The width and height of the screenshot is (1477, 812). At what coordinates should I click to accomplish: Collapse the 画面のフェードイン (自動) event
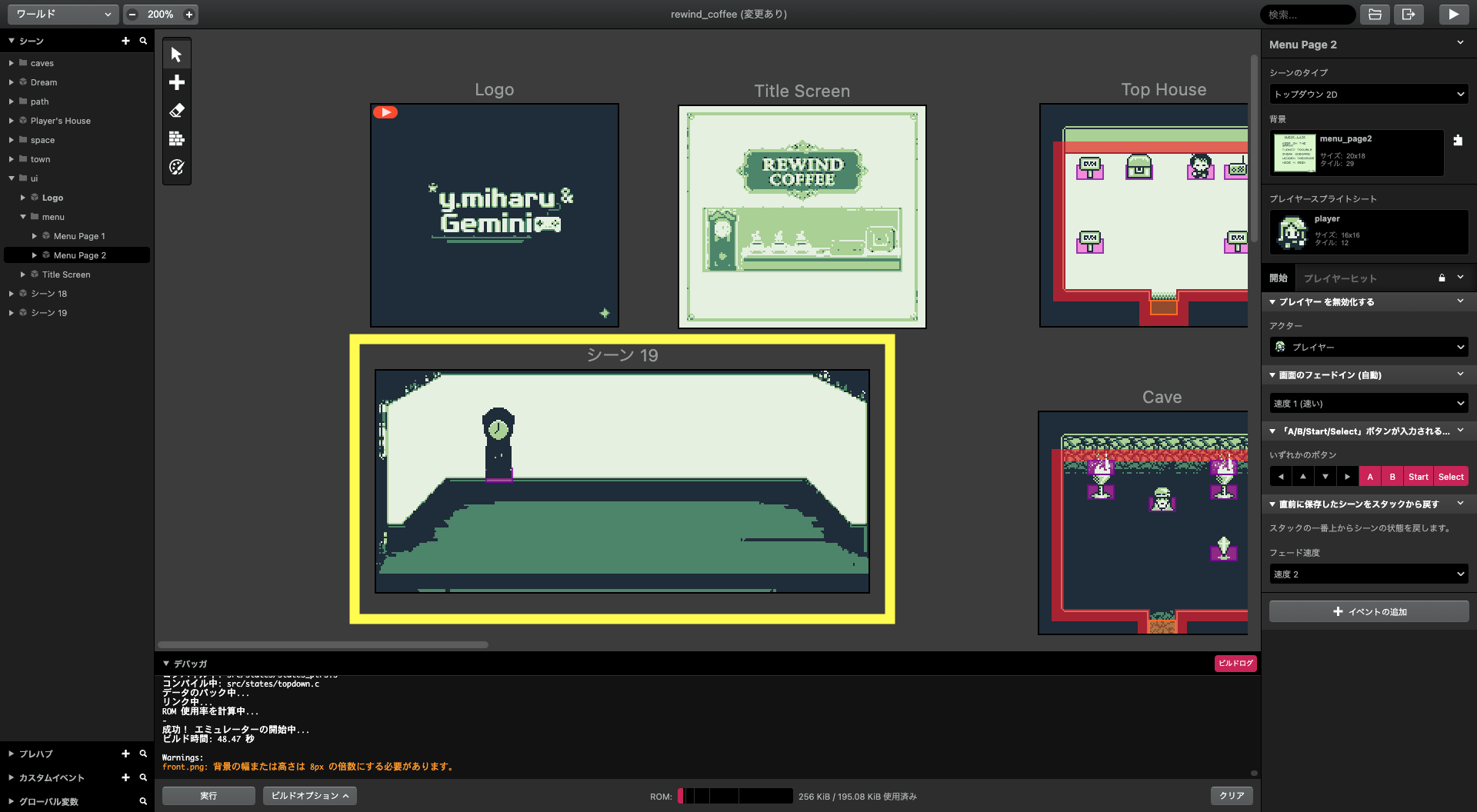pyautogui.click(x=1272, y=375)
